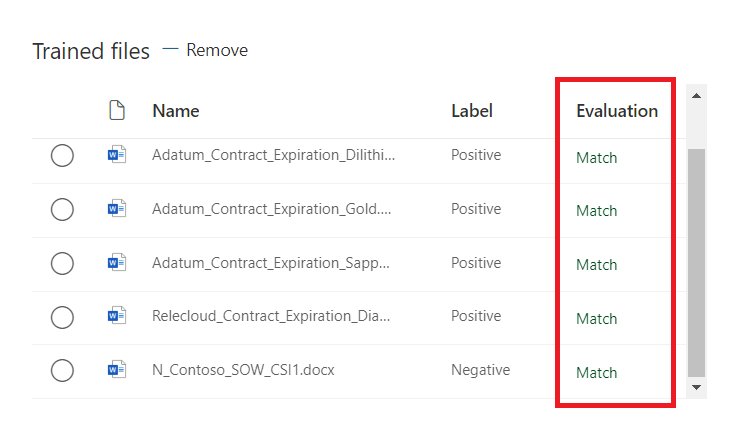The height and width of the screenshot is (425, 744).
Task: Click the minus icon next to Remove
Action: [x=170, y=49]
